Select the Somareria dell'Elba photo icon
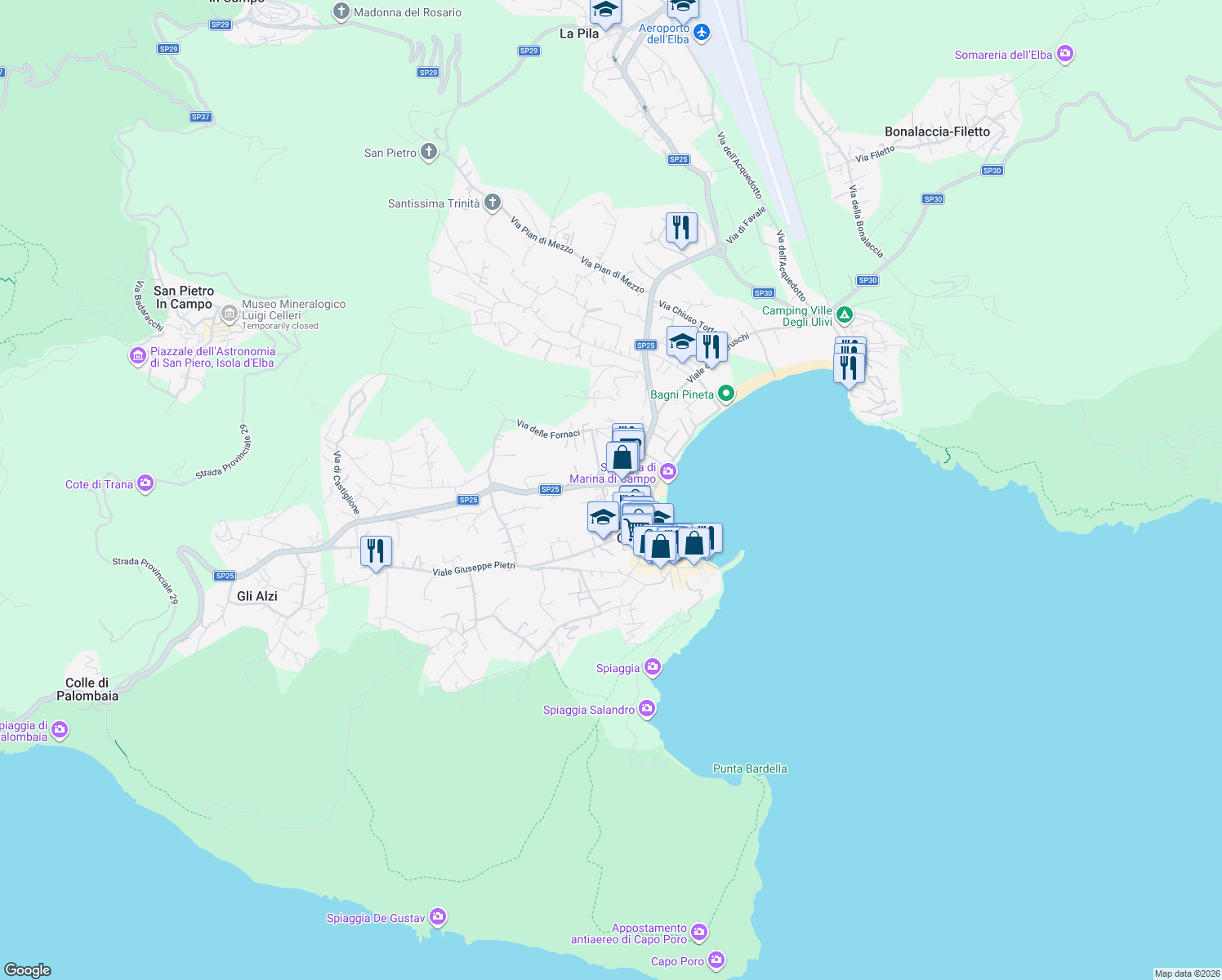Image resolution: width=1222 pixels, height=980 pixels. click(x=1064, y=52)
